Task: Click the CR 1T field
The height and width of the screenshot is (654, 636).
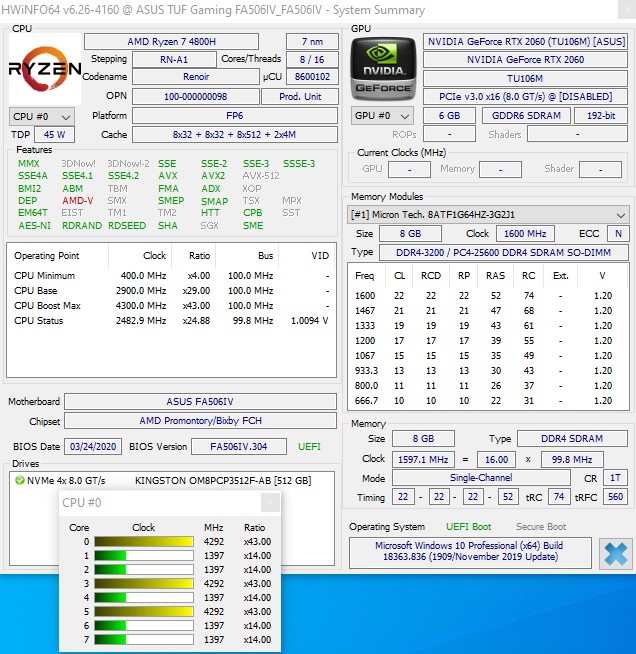Action: pyautogui.click(x=615, y=478)
